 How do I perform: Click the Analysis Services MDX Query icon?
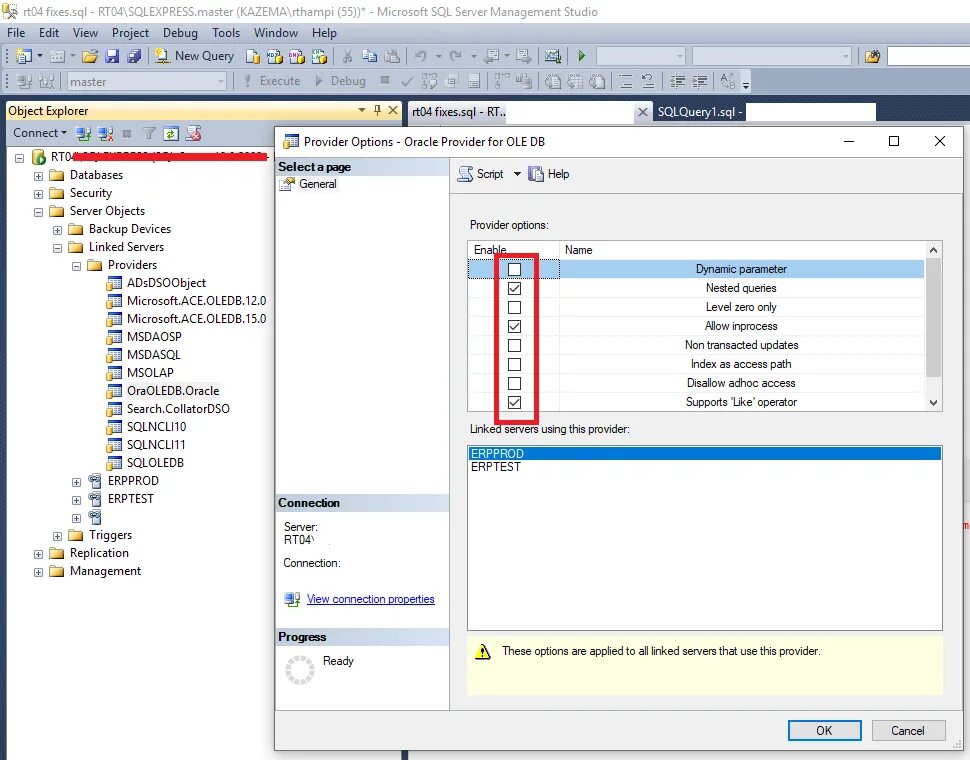click(x=275, y=56)
